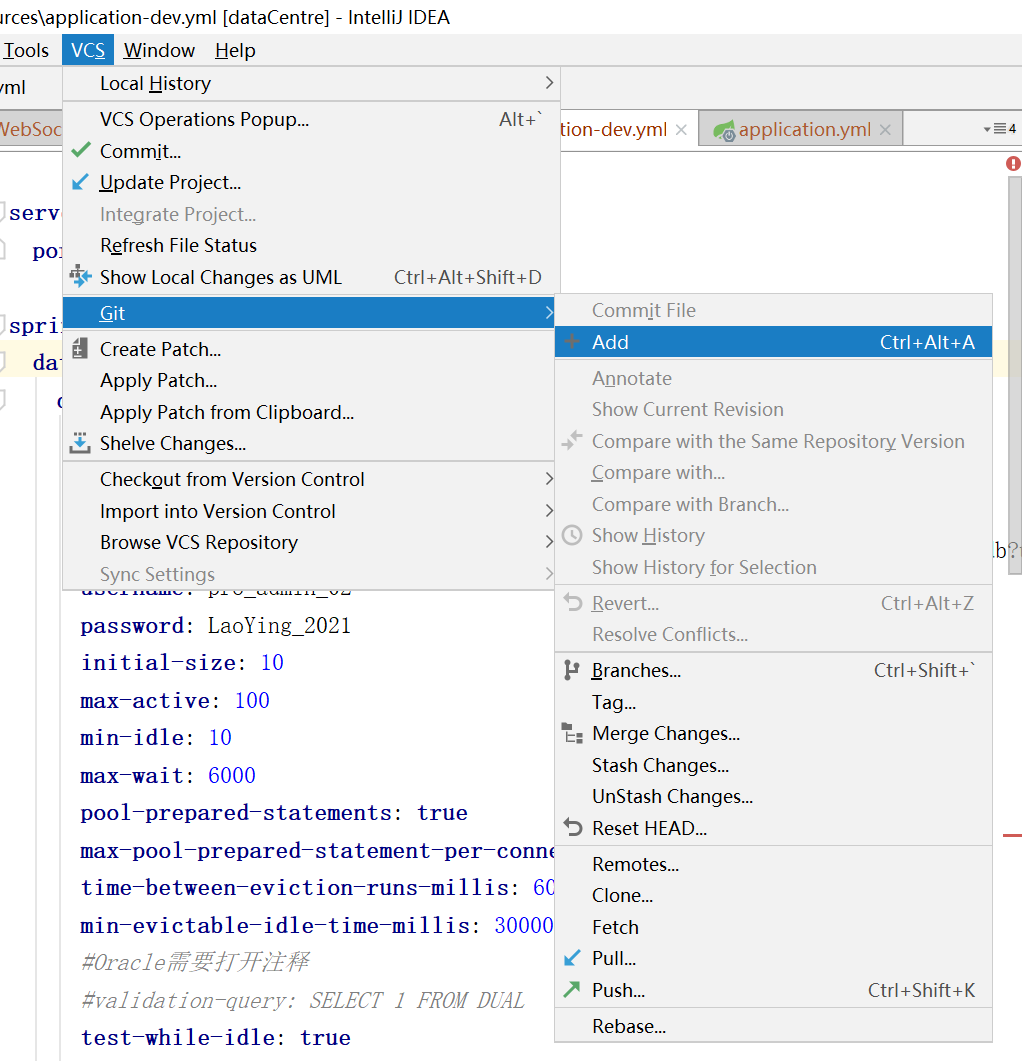Expand the Git submenu arrow
Image resolution: width=1022 pixels, height=1061 pixels.
tap(549, 313)
